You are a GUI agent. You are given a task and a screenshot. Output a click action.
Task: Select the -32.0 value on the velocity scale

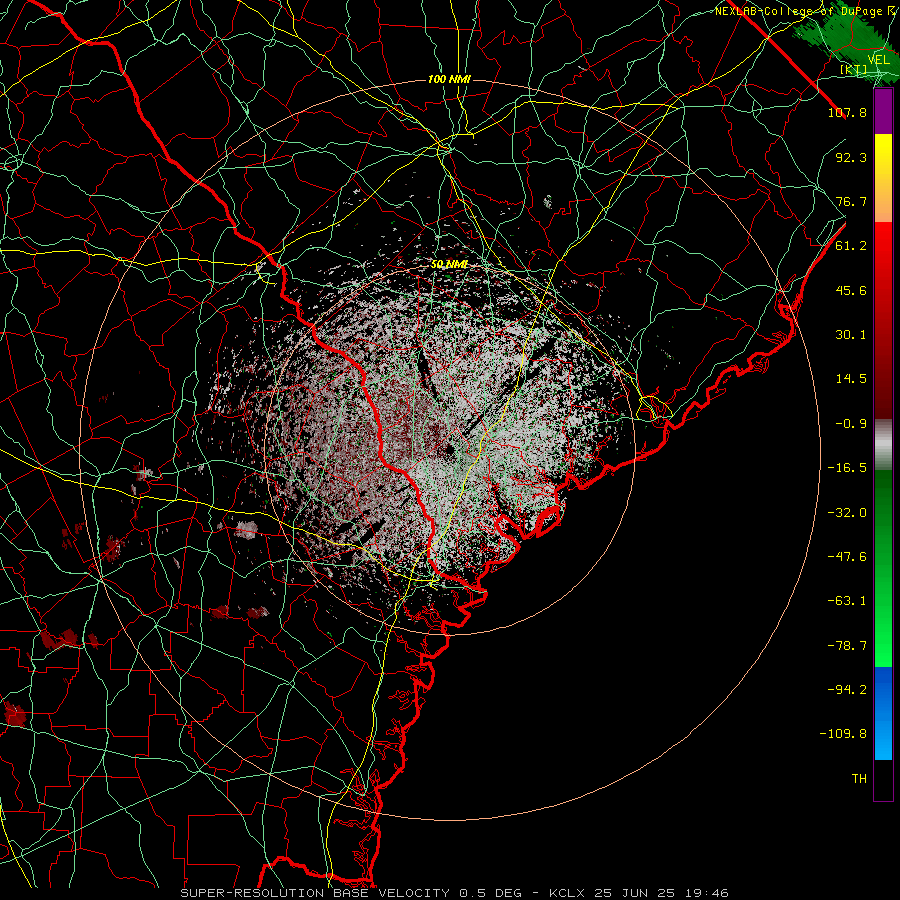click(x=847, y=513)
